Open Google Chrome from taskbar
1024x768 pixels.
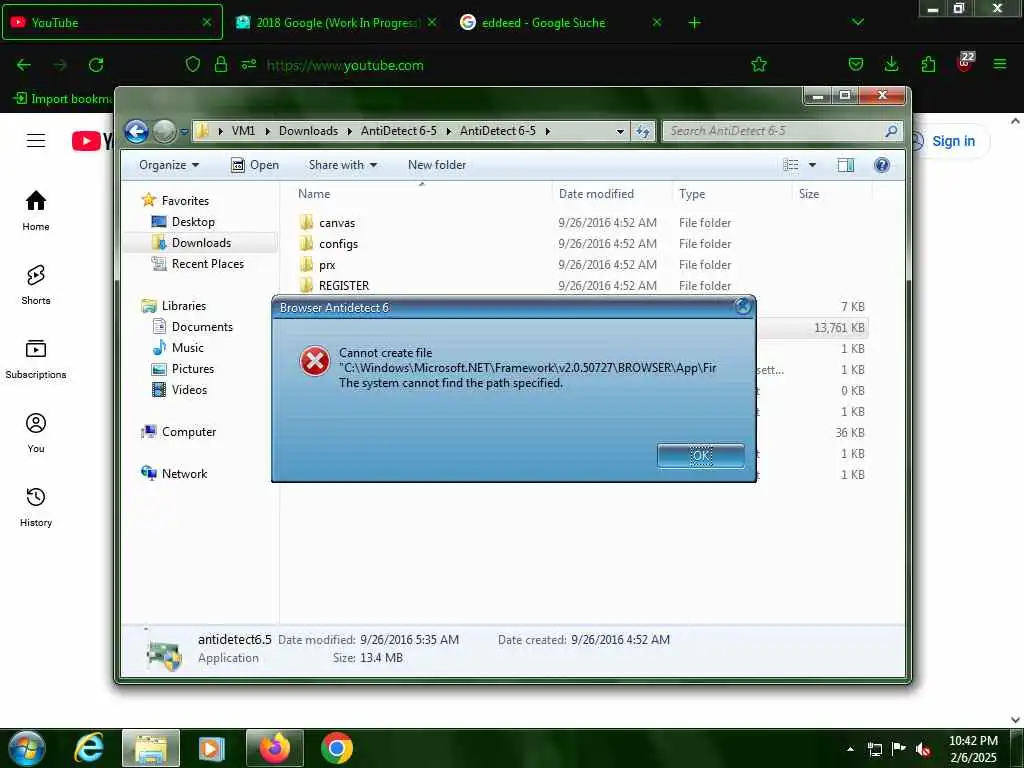(337, 748)
